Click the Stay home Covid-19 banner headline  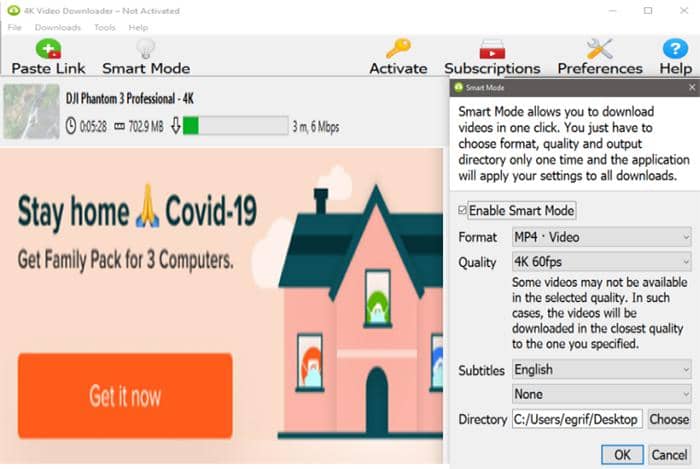click(137, 211)
